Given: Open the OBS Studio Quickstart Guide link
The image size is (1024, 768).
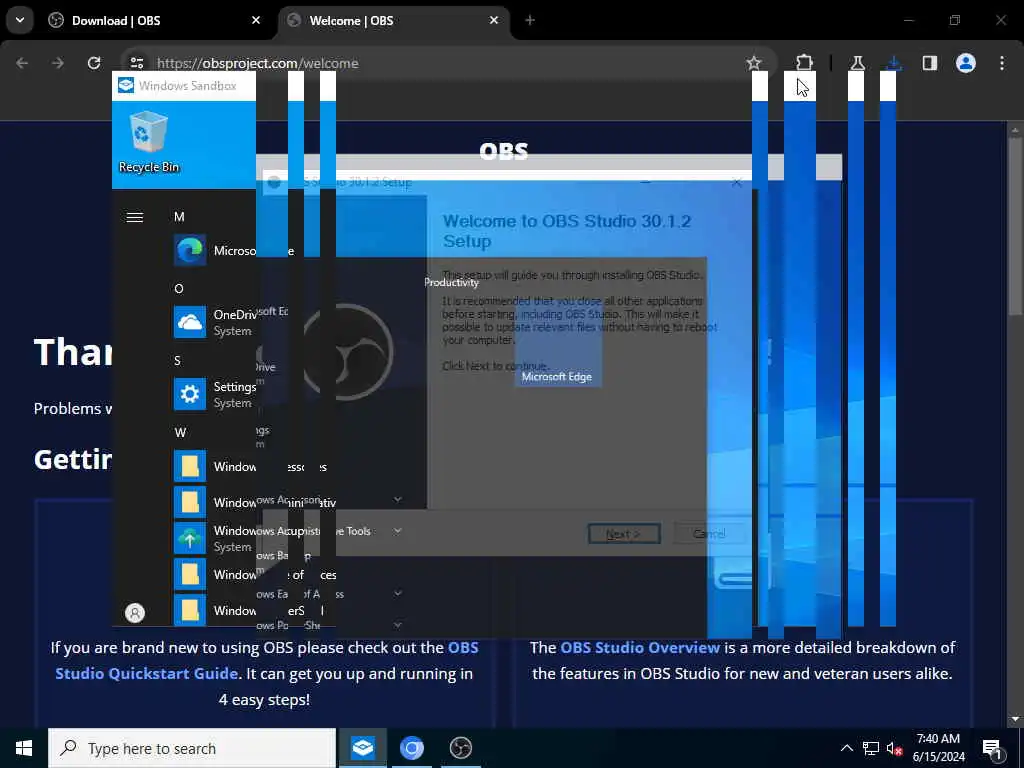Looking at the screenshot, I should [x=266, y=660].
